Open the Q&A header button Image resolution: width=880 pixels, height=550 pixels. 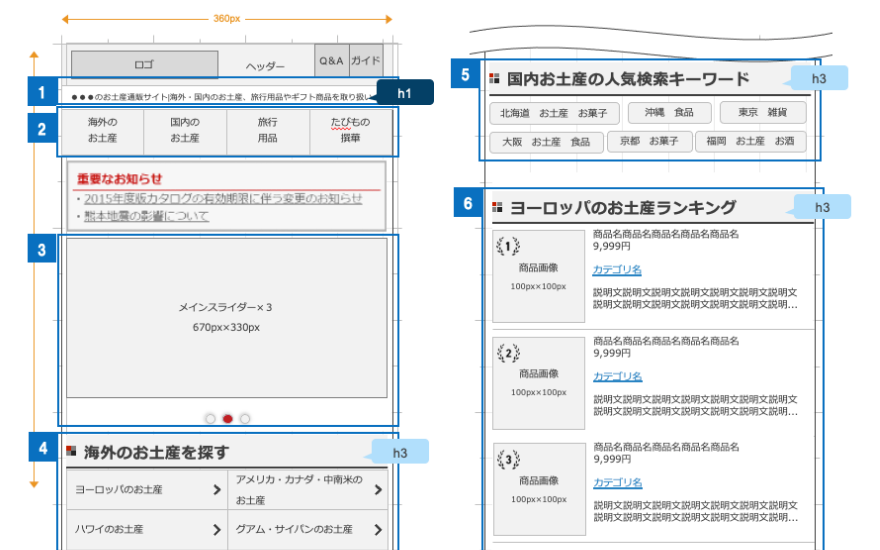click(331, 61)
